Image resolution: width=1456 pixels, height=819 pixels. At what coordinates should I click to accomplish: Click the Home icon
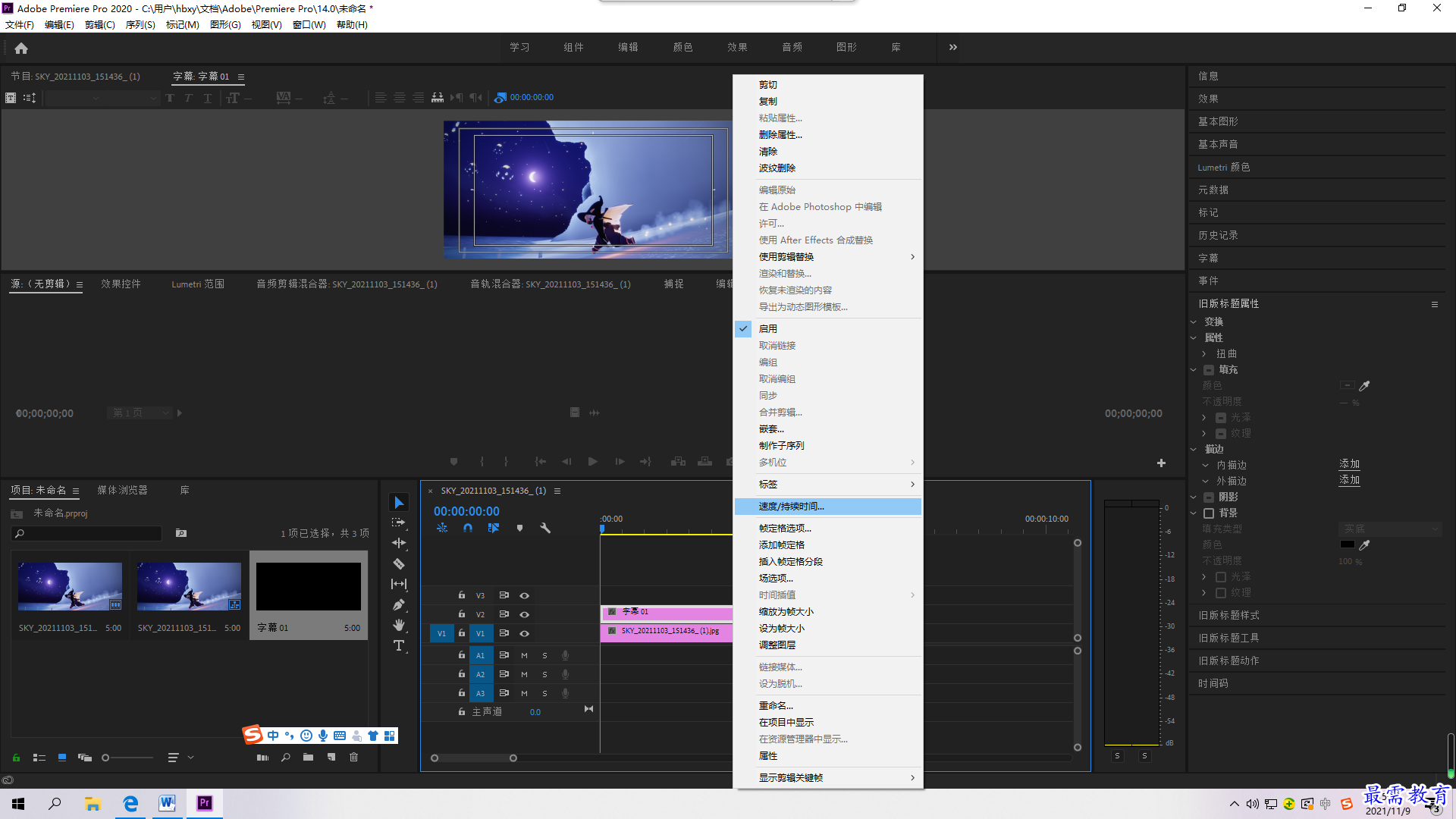point(21,48)
